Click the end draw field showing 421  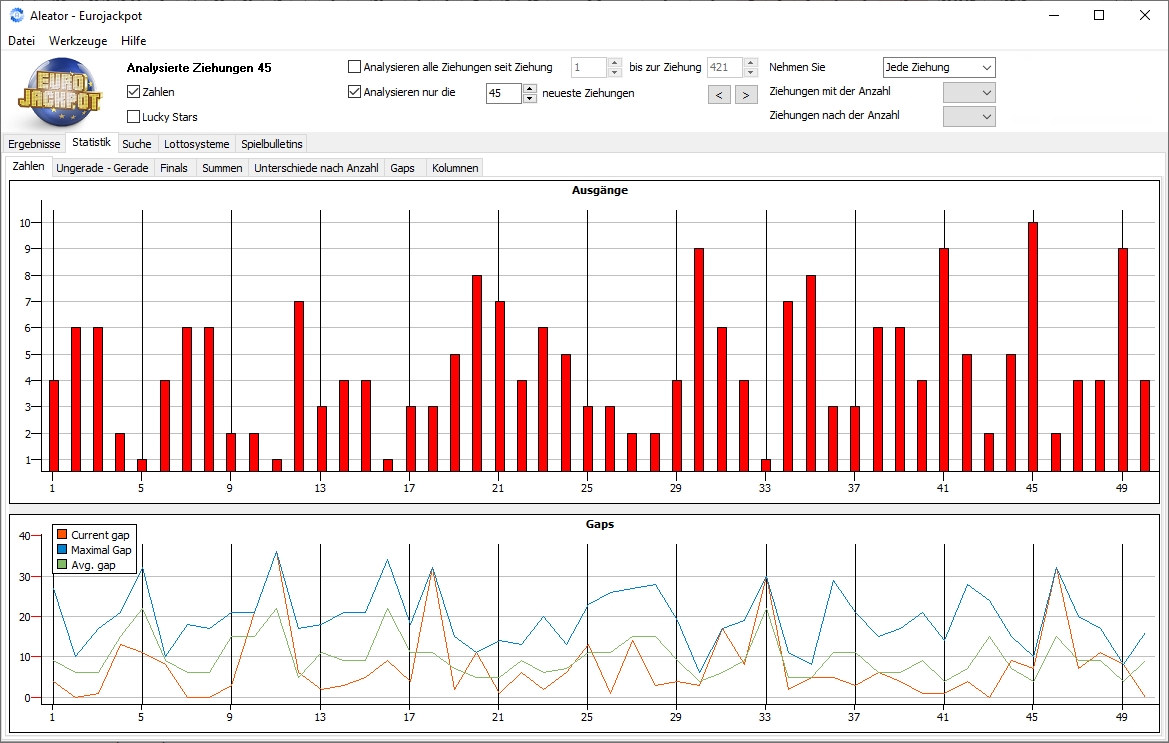coord(725,67)
